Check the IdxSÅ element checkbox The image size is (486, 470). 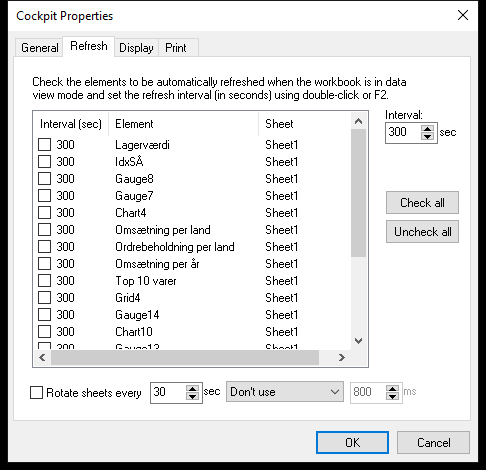coord(44,162)
